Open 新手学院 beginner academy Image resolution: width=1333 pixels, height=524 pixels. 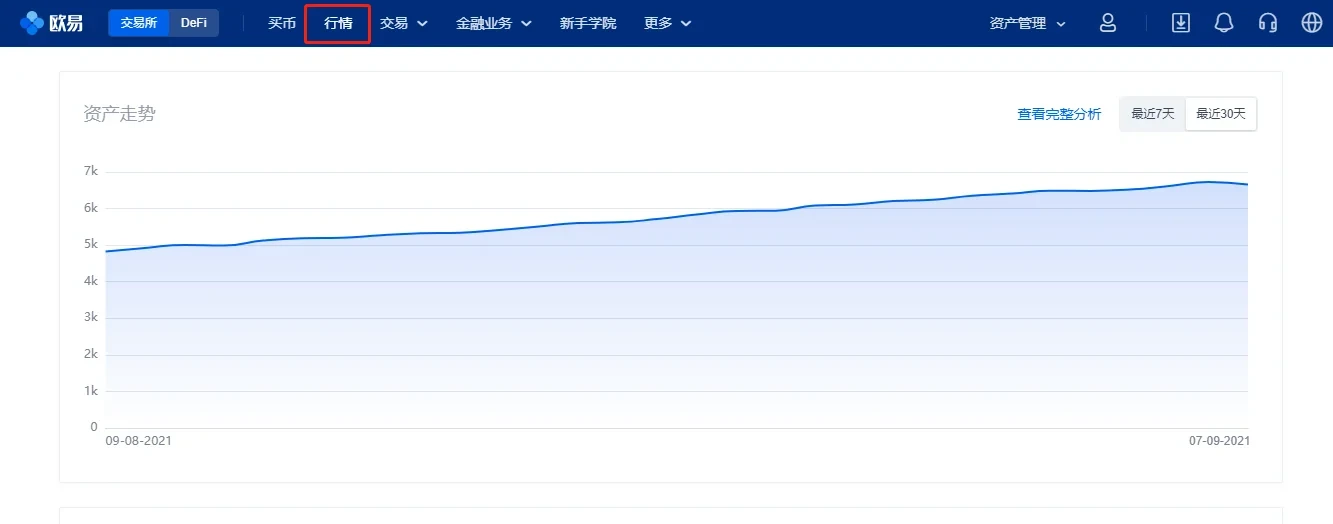588,23
